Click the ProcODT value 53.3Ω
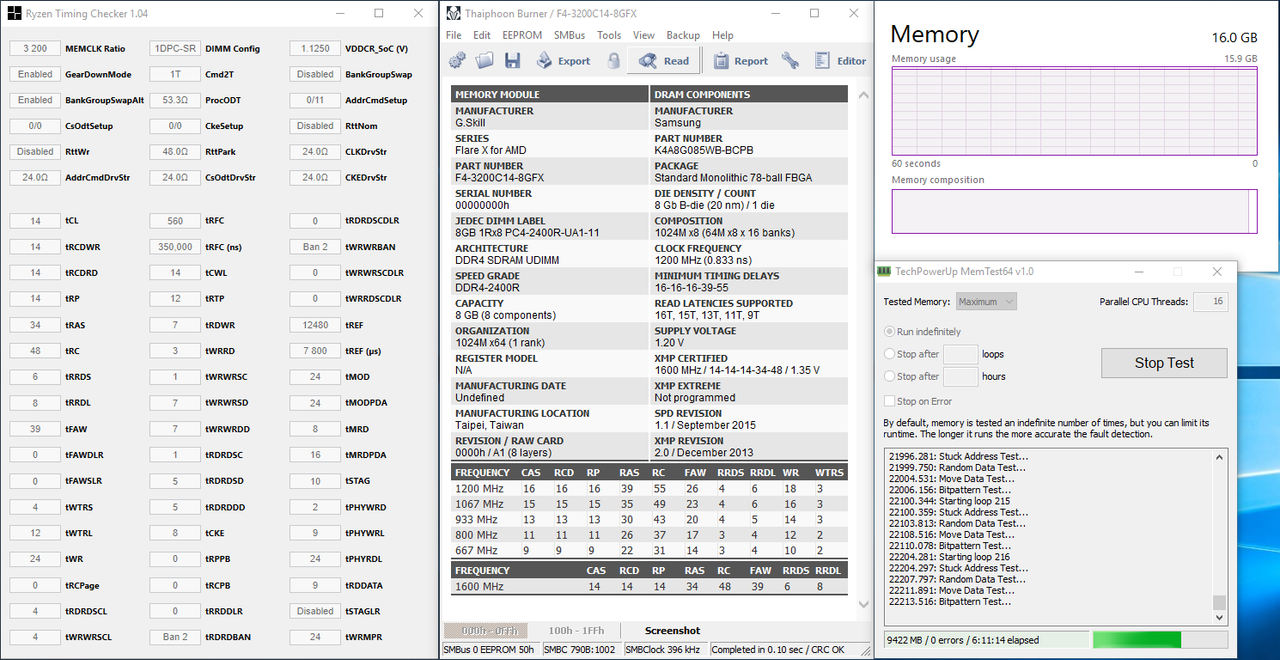Viewport: 1280px width, 660px height. pos(175,100)
